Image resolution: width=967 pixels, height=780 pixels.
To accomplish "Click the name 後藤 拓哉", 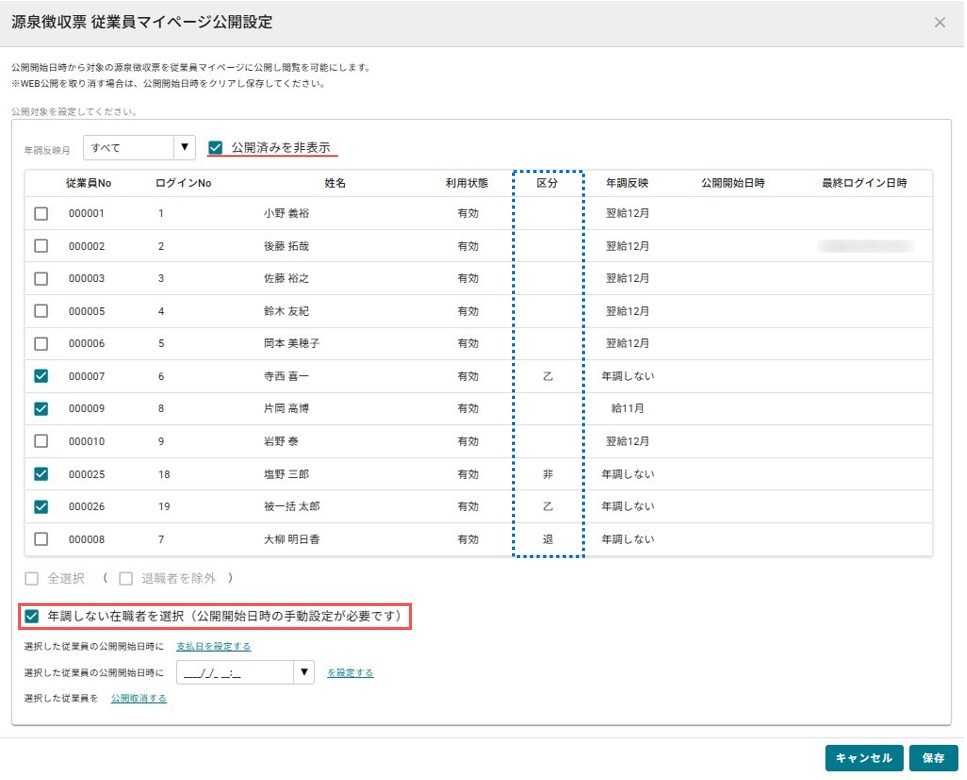I will (286, 246).
